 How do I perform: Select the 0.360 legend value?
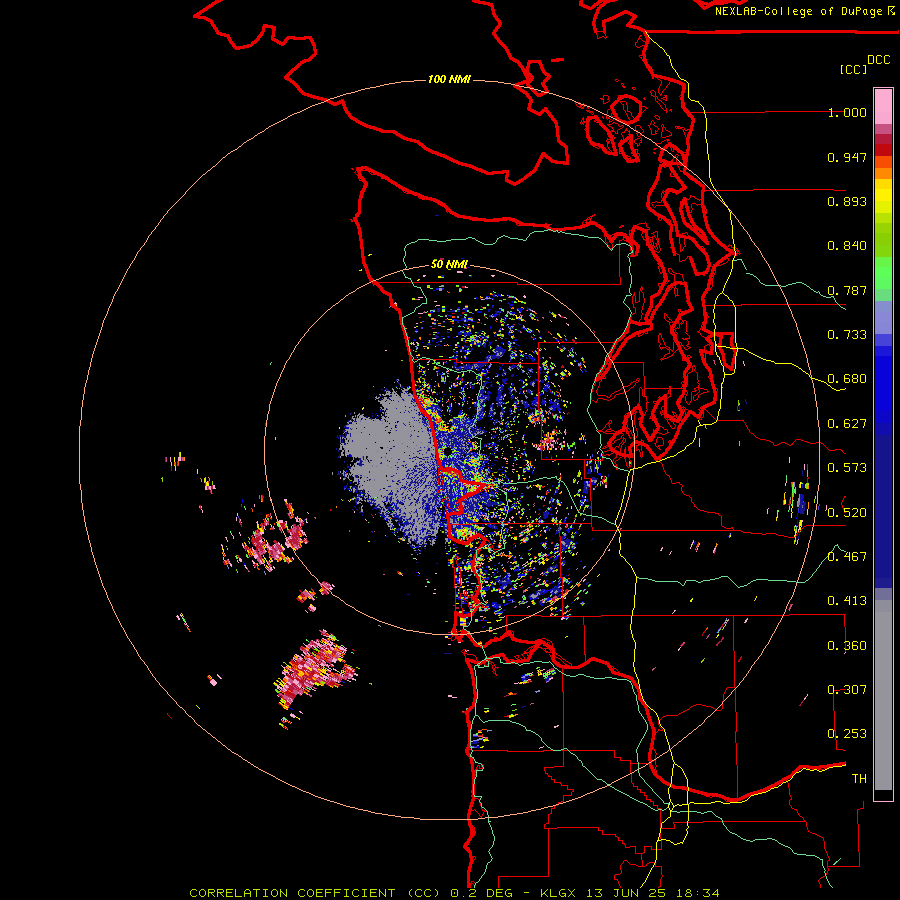(847, 646)
